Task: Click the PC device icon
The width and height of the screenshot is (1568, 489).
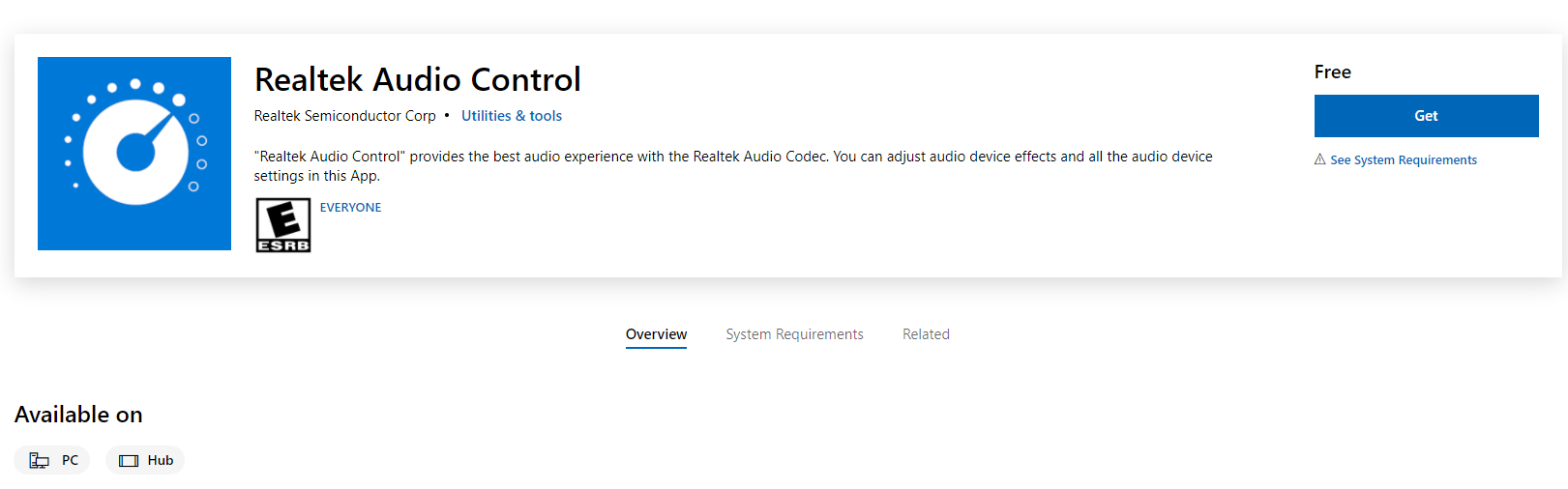Action: point(40,461)
